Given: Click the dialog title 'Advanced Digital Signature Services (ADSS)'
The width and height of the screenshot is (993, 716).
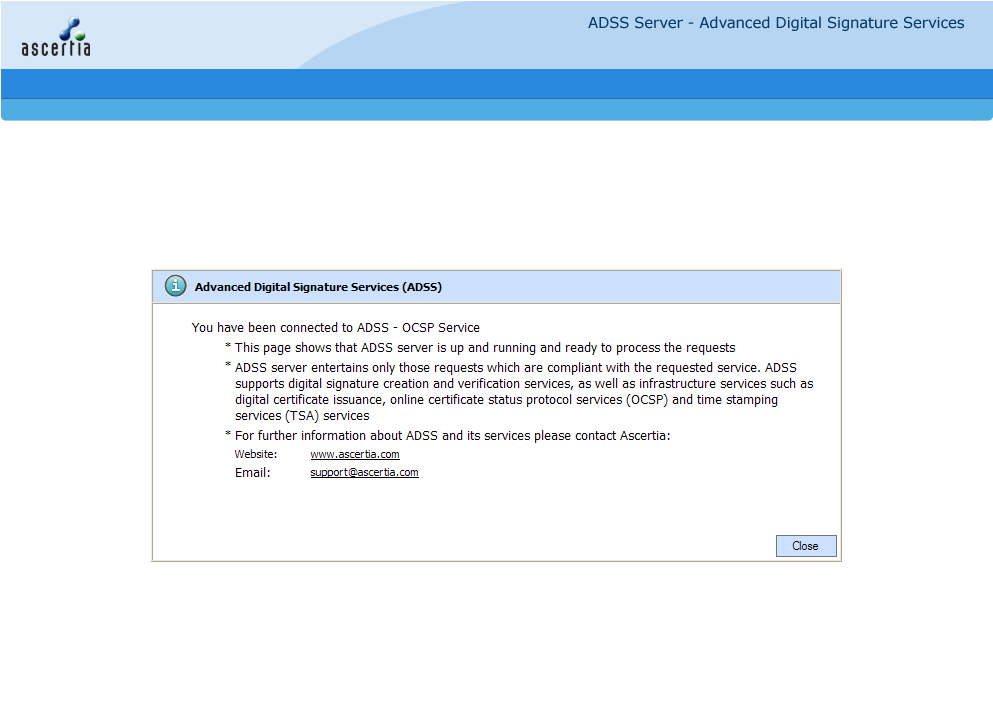Looking at the screenshot, I should click(318, 287).
